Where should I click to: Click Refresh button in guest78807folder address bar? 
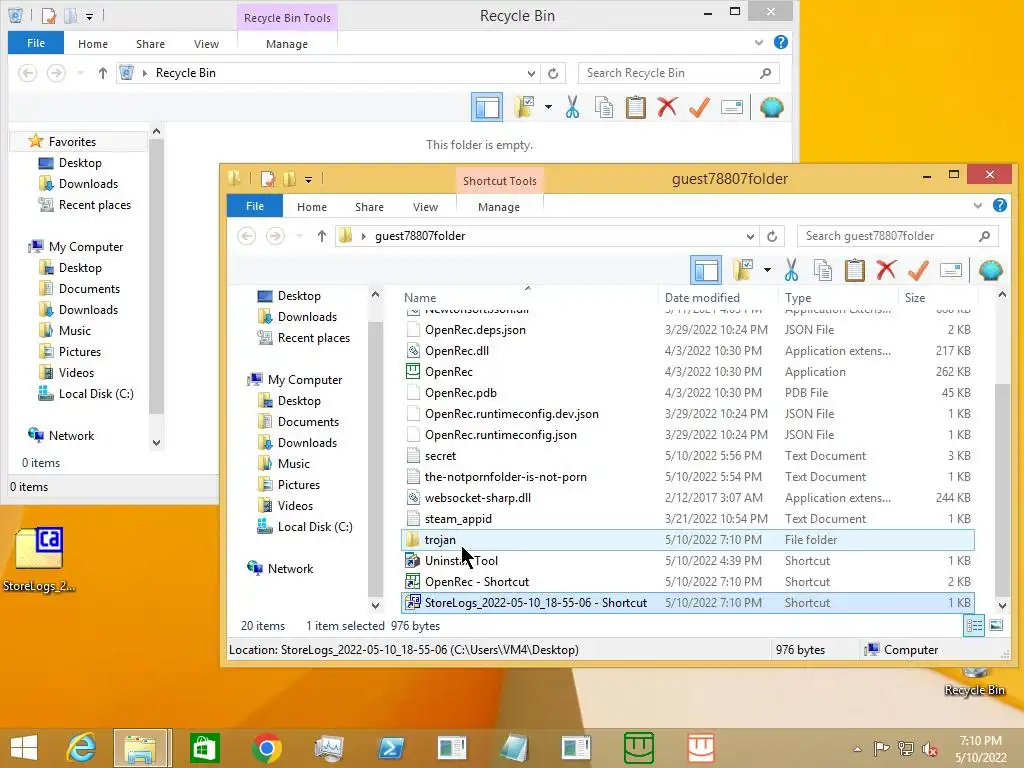click(x=772, y=236)
